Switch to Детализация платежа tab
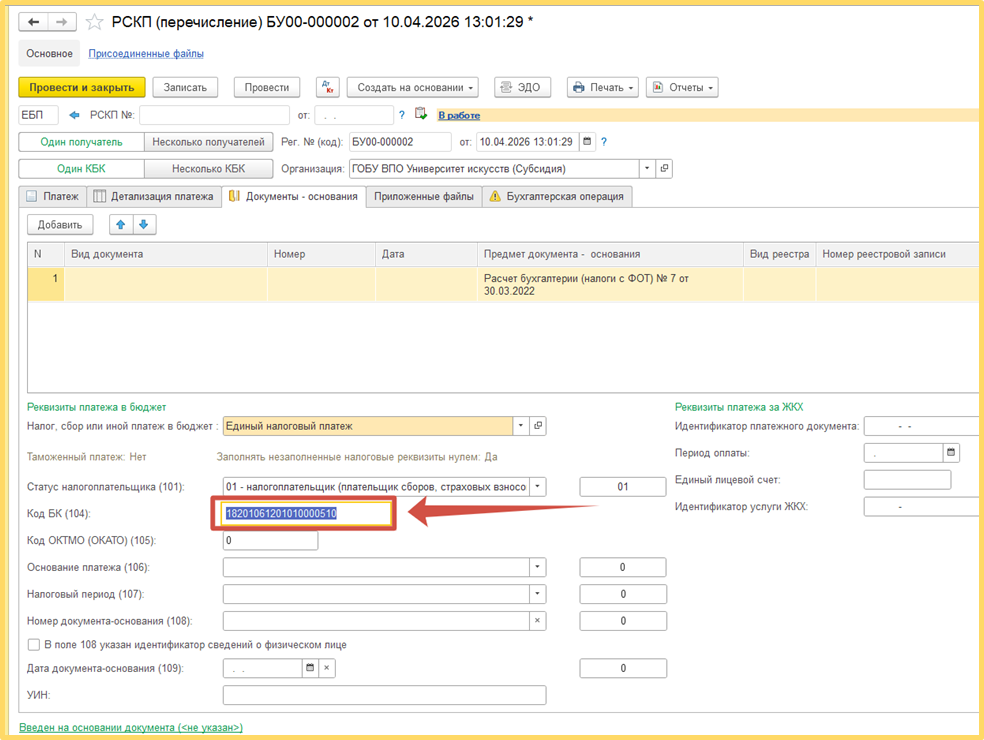The width and height of the screenshot is (984, 740). [x=154, y=196]
